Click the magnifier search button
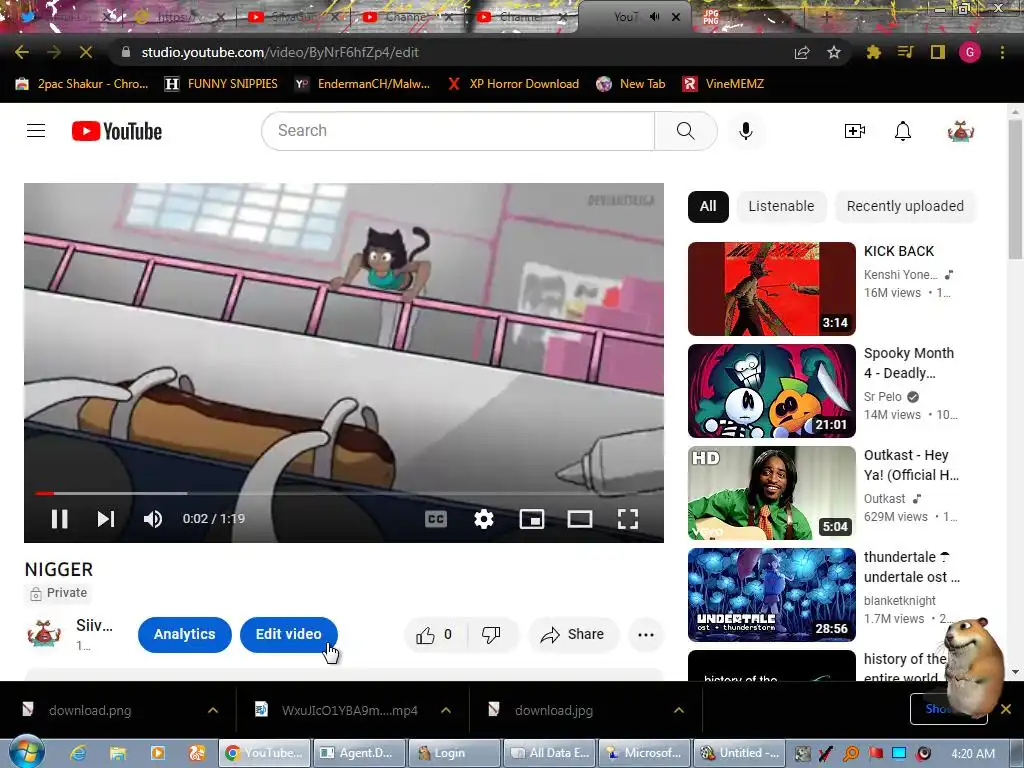1024x768 pixels. [686, 131]
